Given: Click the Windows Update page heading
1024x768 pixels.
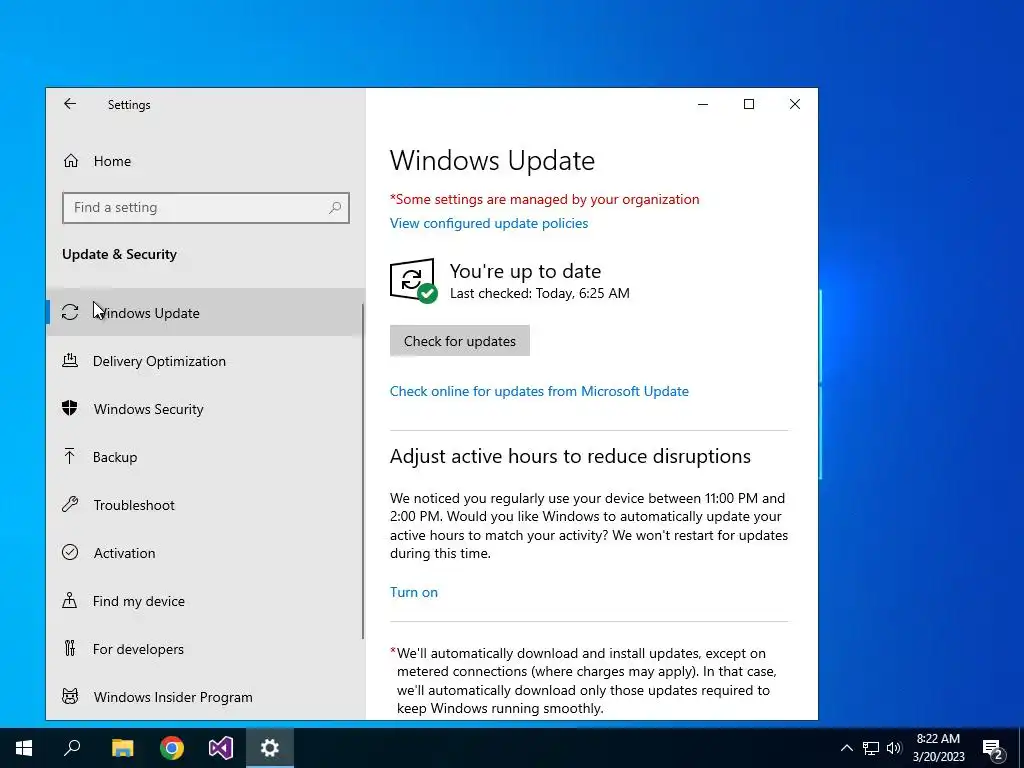Looking at the screenshot, I should pos(492,161).
